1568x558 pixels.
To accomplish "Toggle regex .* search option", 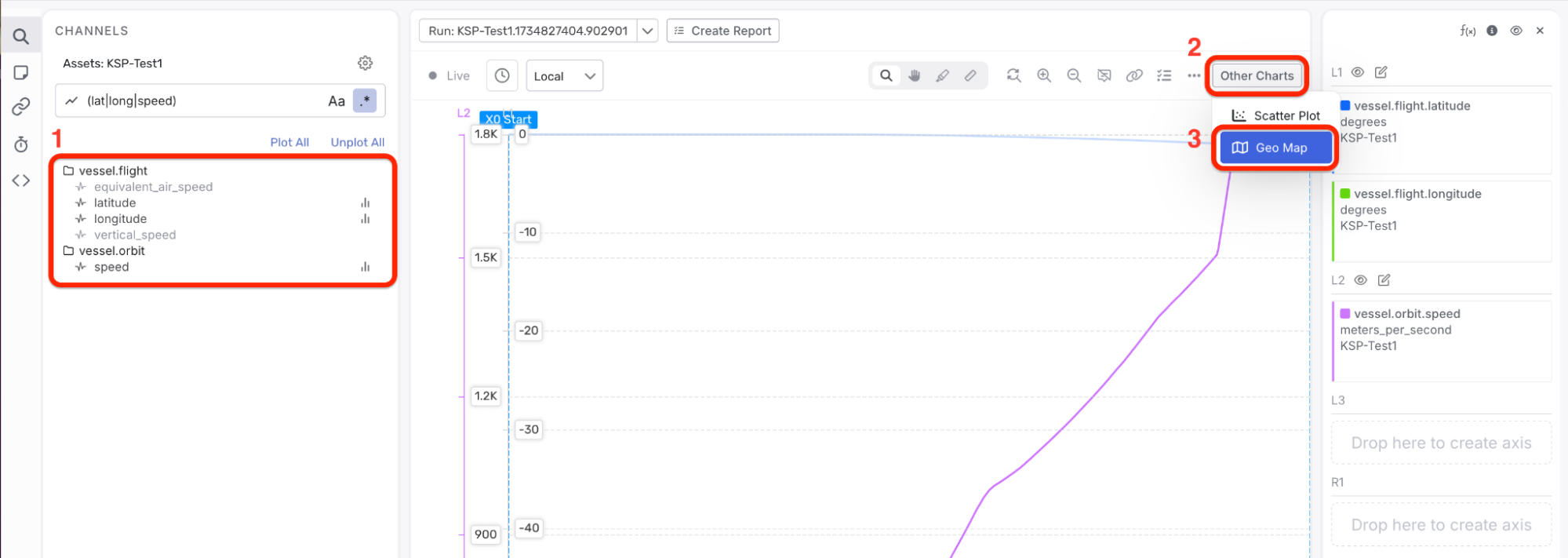I will coord(365,100).
